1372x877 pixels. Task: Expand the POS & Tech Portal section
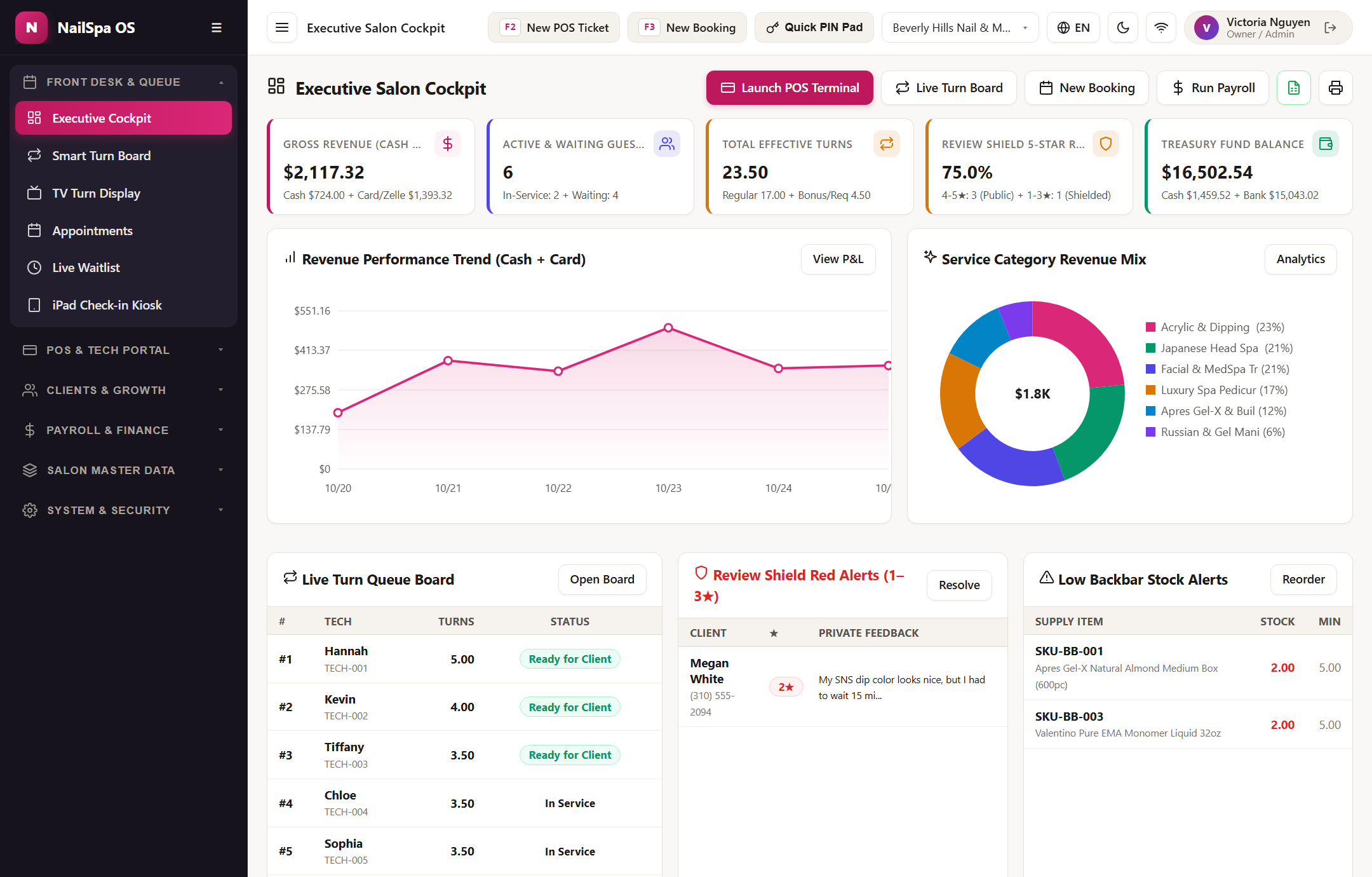(x=124, y=350)
